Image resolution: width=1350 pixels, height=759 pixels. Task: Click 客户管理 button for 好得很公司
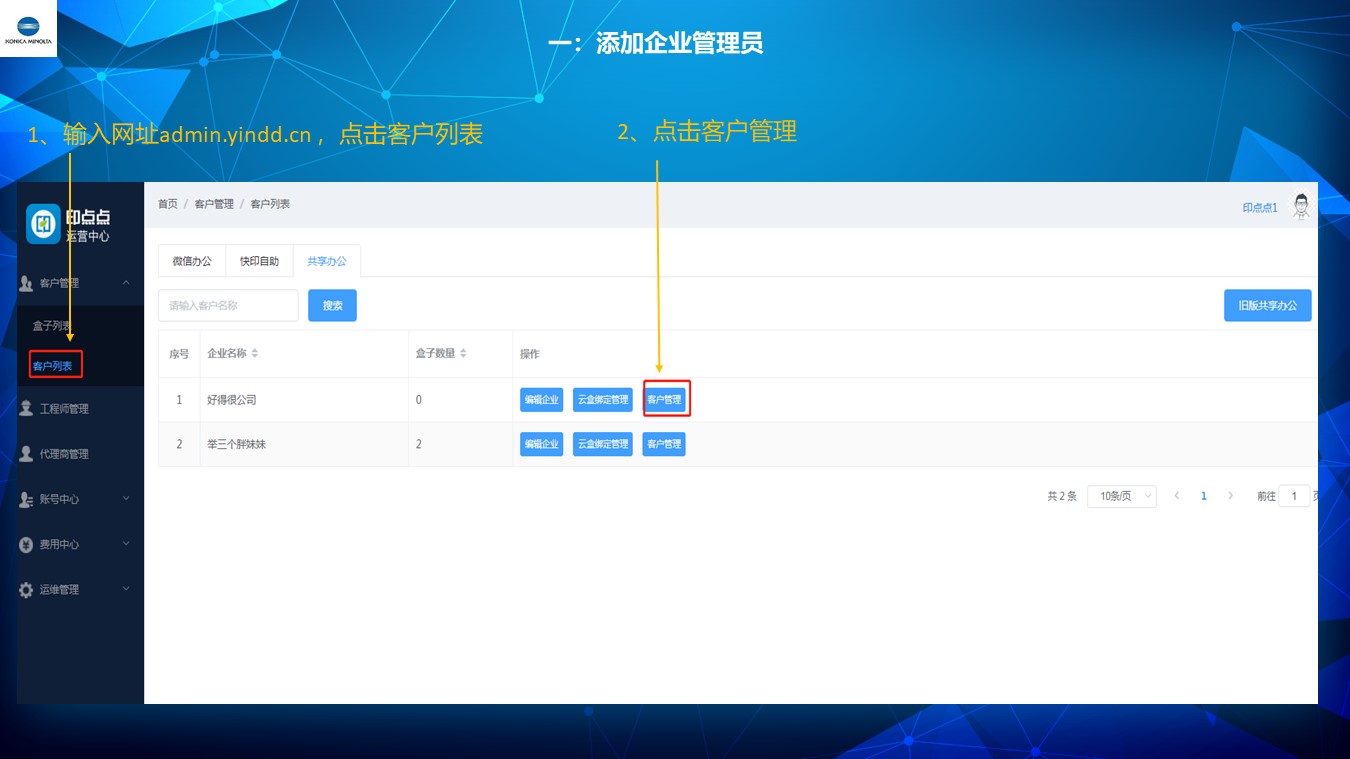[664, 400]
